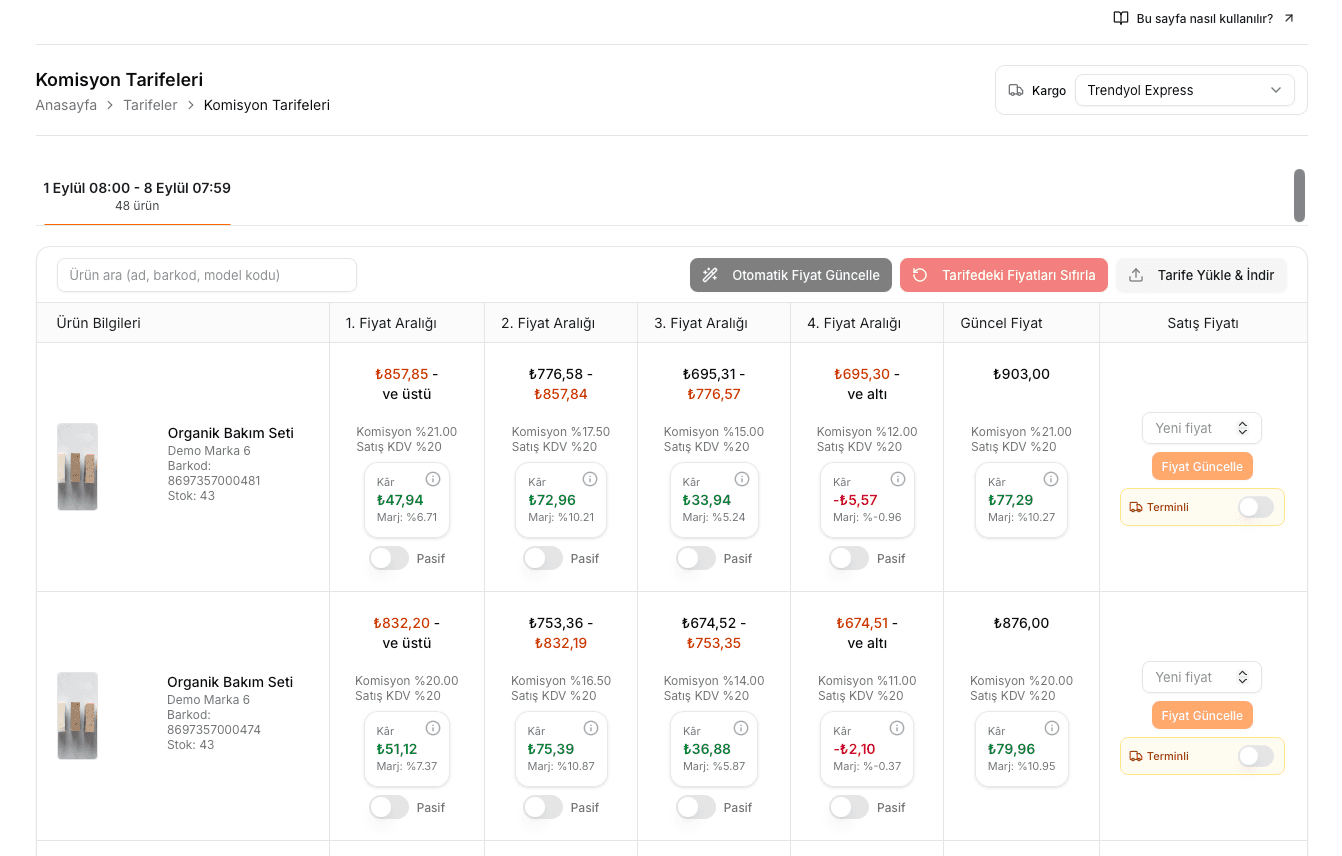
Task: Enable the Pasif toggle under ₺47,94 profit
Action: pyautogui.click(x=389, y=558)
